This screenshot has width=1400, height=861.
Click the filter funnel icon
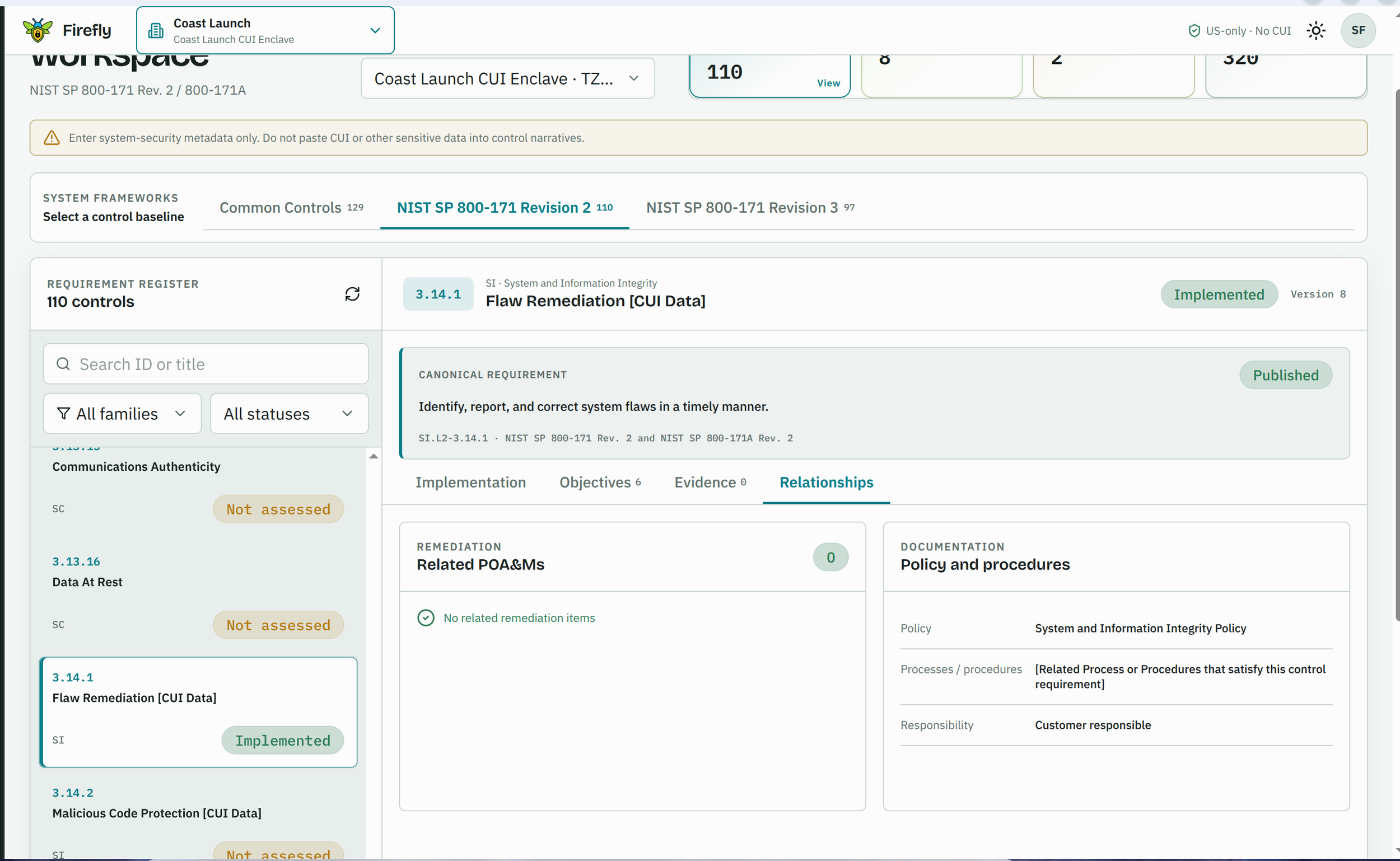click(x=64, y=413)
